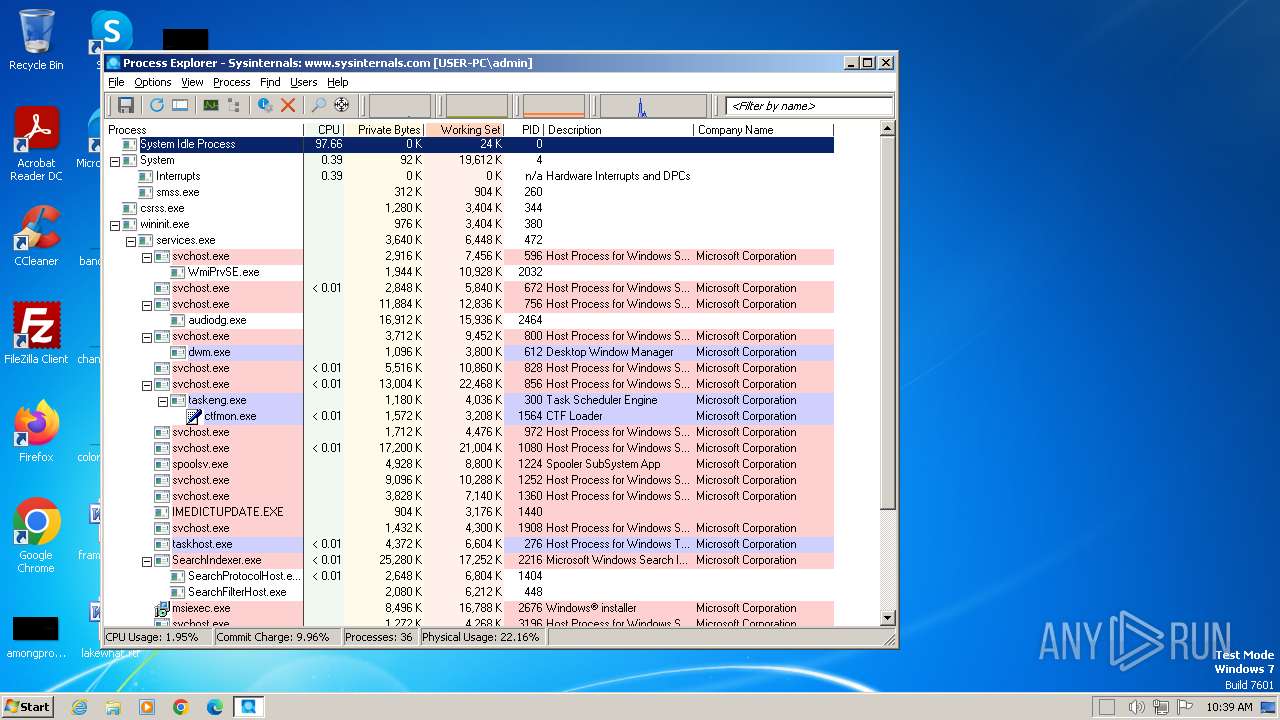The height and width of the screenshot is (720, 1280).
Task: Collapse the svchost.exe PID 856 node
Action: pos(147,385)
